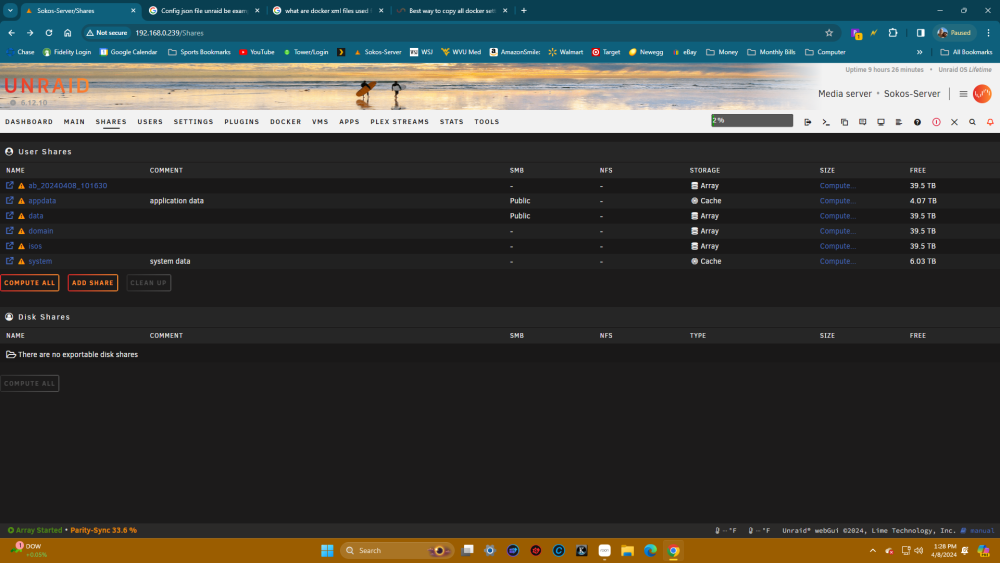Click the Unraid Connect orange avatar icon
The height and width of the screenshot is (563, 1000).
(982, 94)
